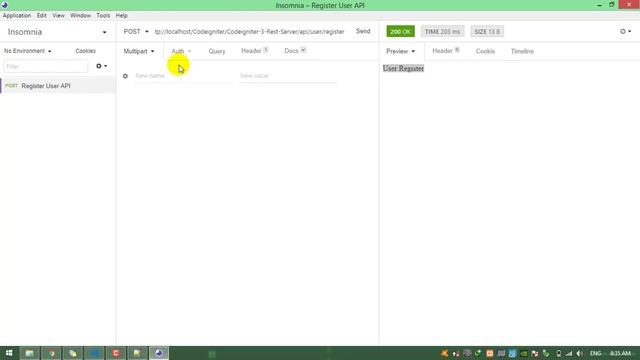Open the Window menu
The width and height of the screenshot is (640, 360).
pyautogui.click(x=80, y=16)
